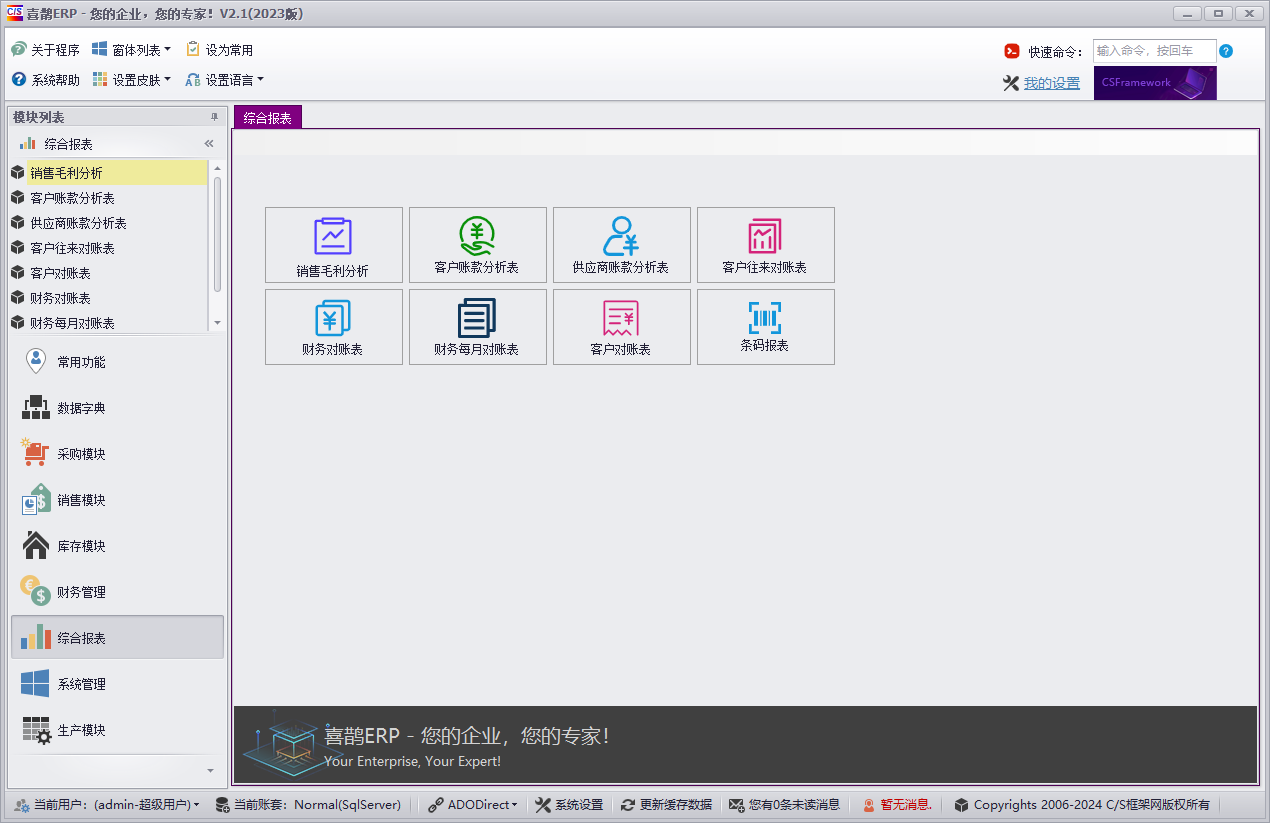Click 当前账套 Normal(SqlServer) status entry
1270x823 pixels.
point(308,804)
